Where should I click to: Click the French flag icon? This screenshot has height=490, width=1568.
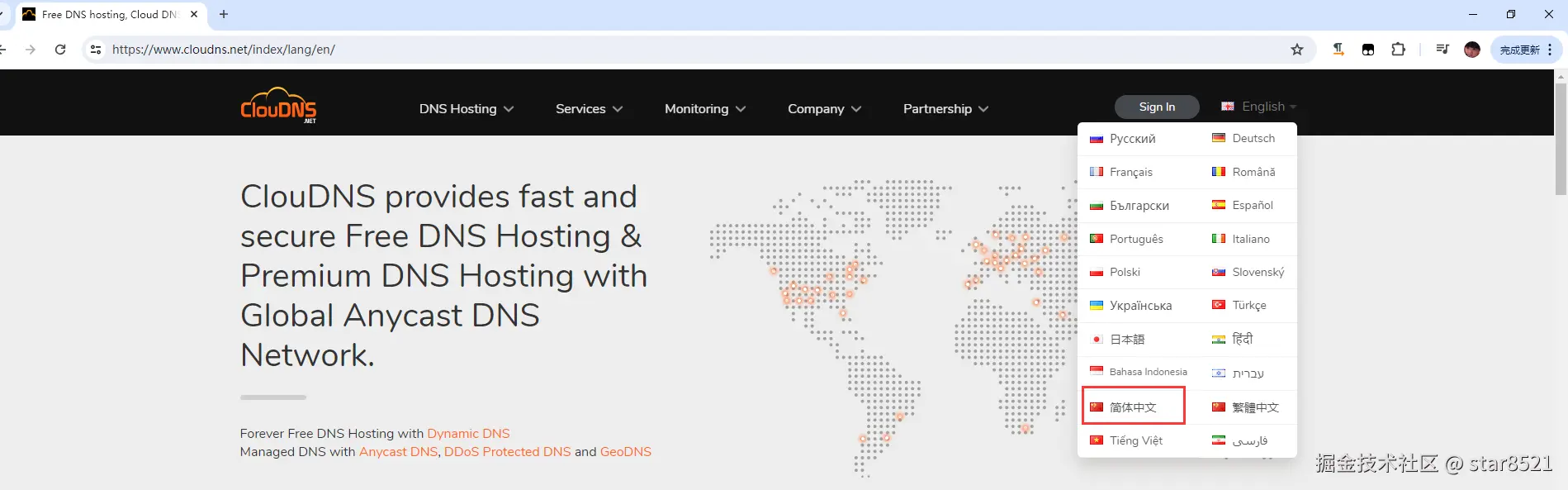point(1097,172)
